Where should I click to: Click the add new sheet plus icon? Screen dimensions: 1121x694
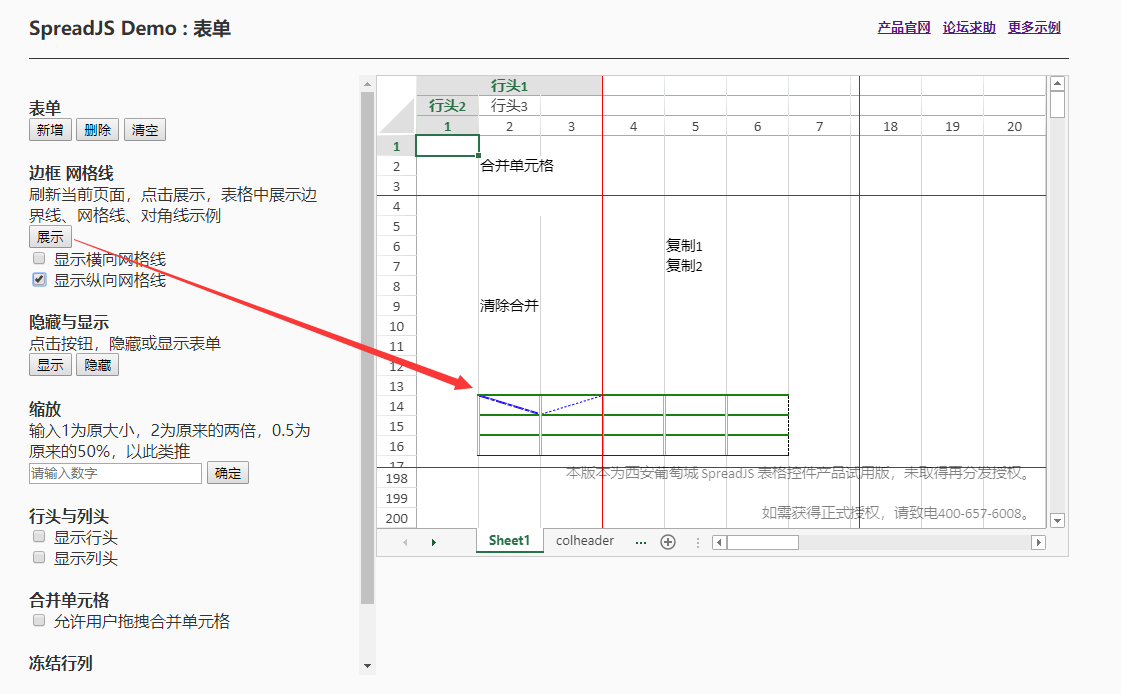click(668, 542)
